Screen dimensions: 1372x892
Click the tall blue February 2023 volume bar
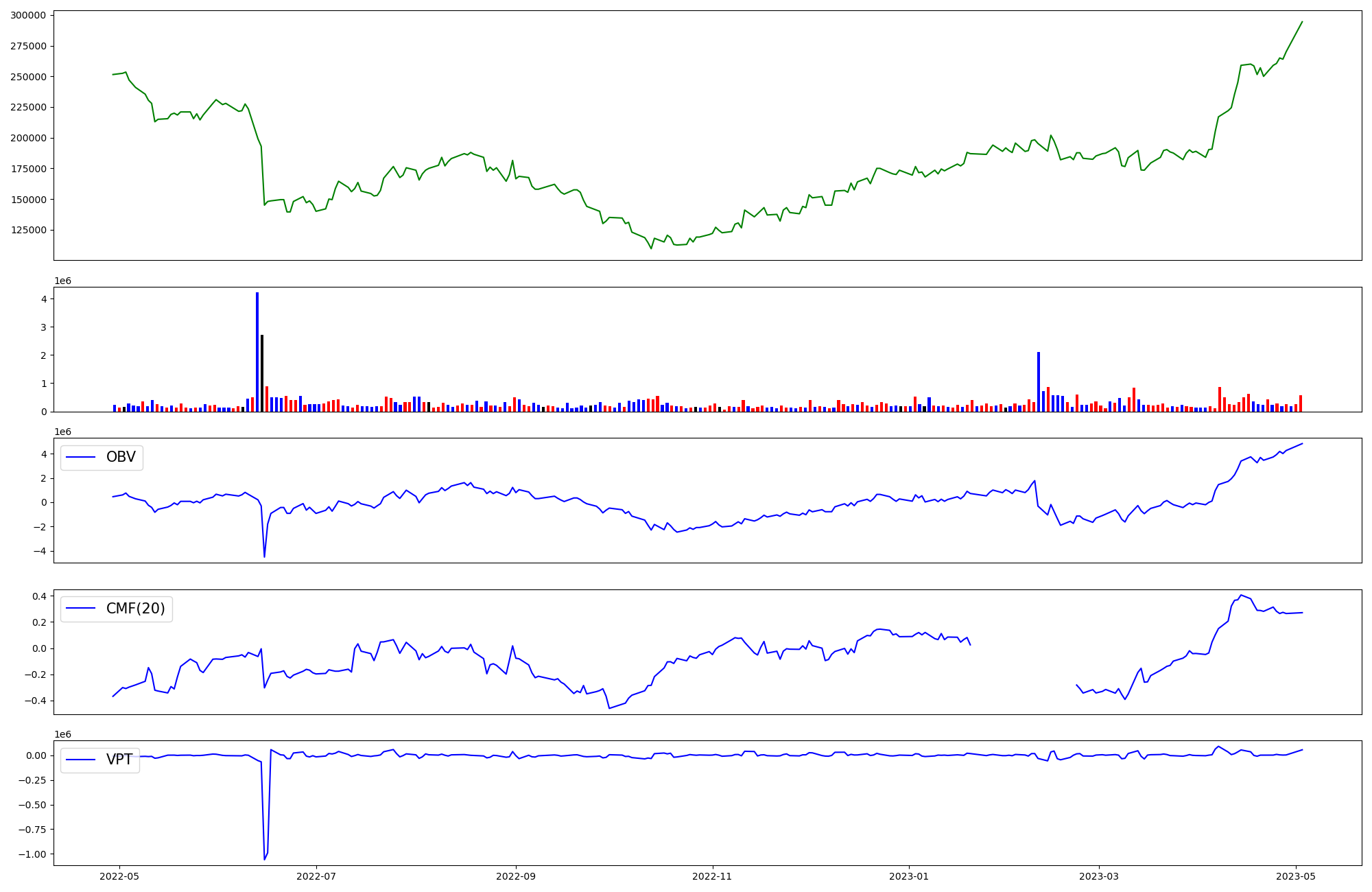(x=1039, y=381)
